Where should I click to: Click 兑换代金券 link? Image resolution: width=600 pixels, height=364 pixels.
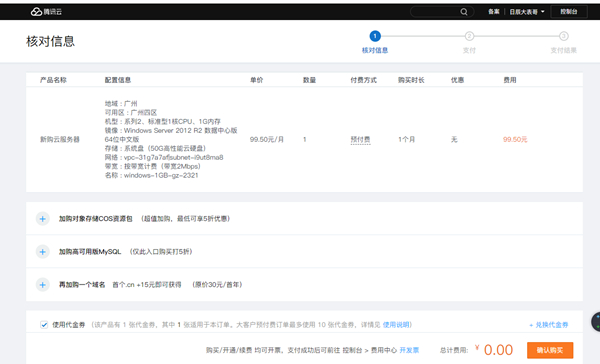click(549, 325)
